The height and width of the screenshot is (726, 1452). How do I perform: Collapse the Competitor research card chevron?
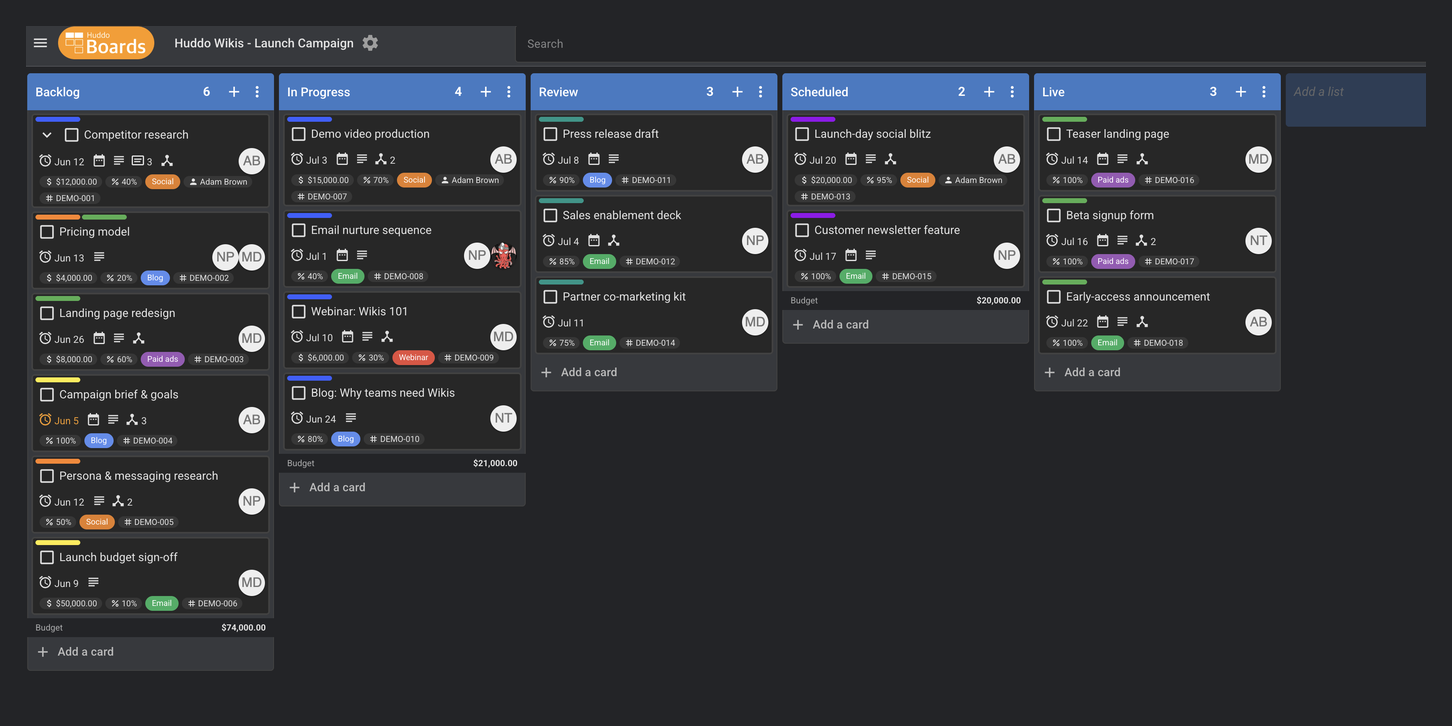[x=47, y=135]
